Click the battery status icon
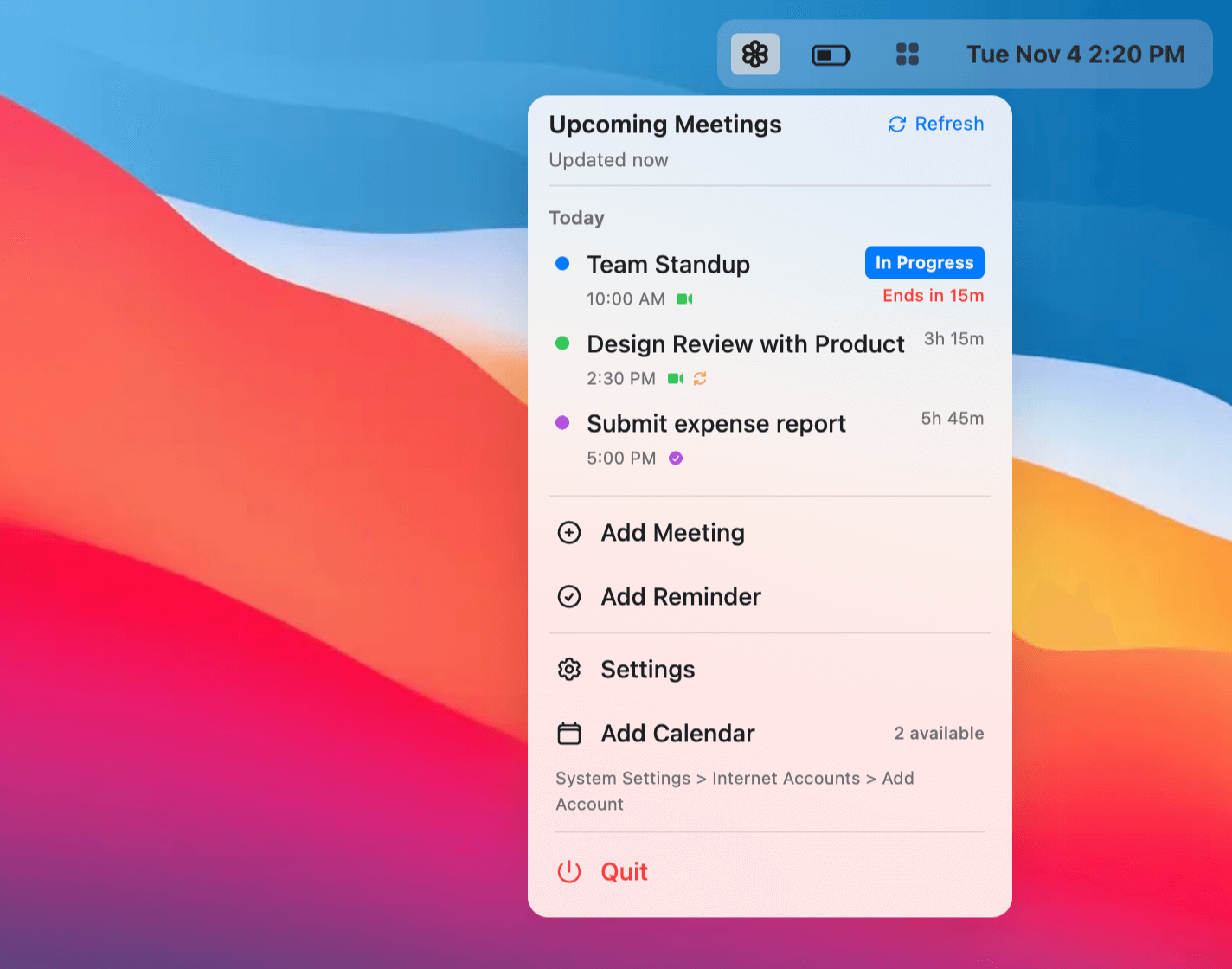 coord(831,55)
